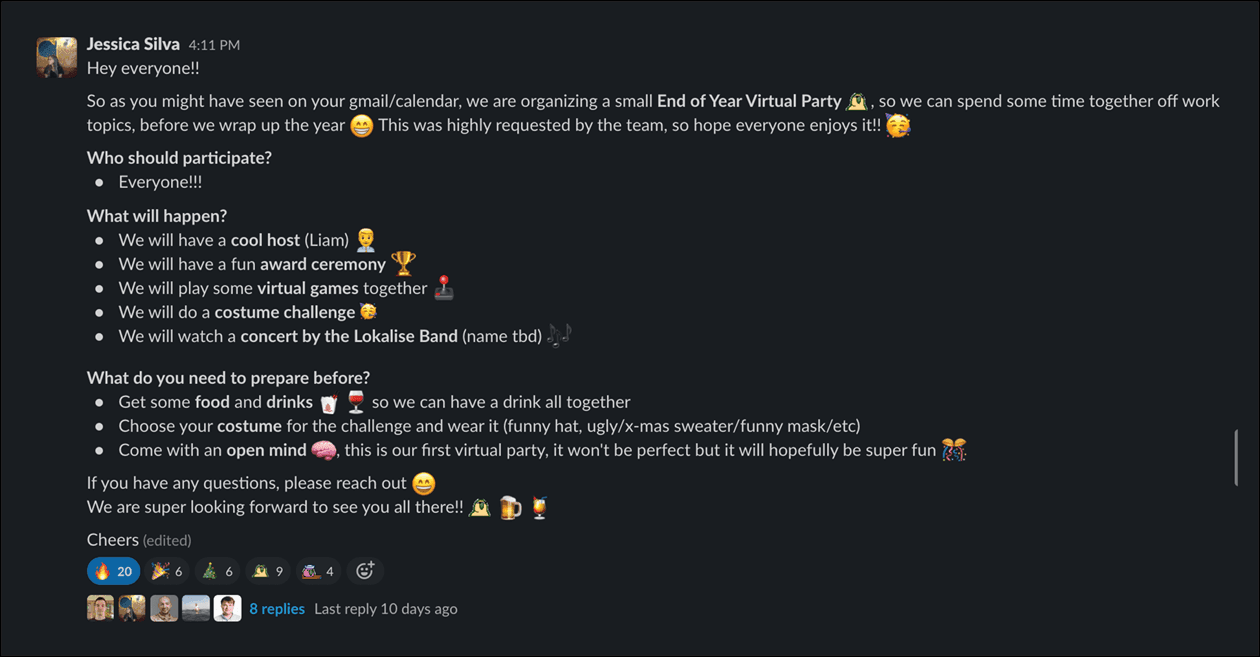Toggle the Christmas tree reaction
Screen dimensions: 1260x657
click(216, 571)
